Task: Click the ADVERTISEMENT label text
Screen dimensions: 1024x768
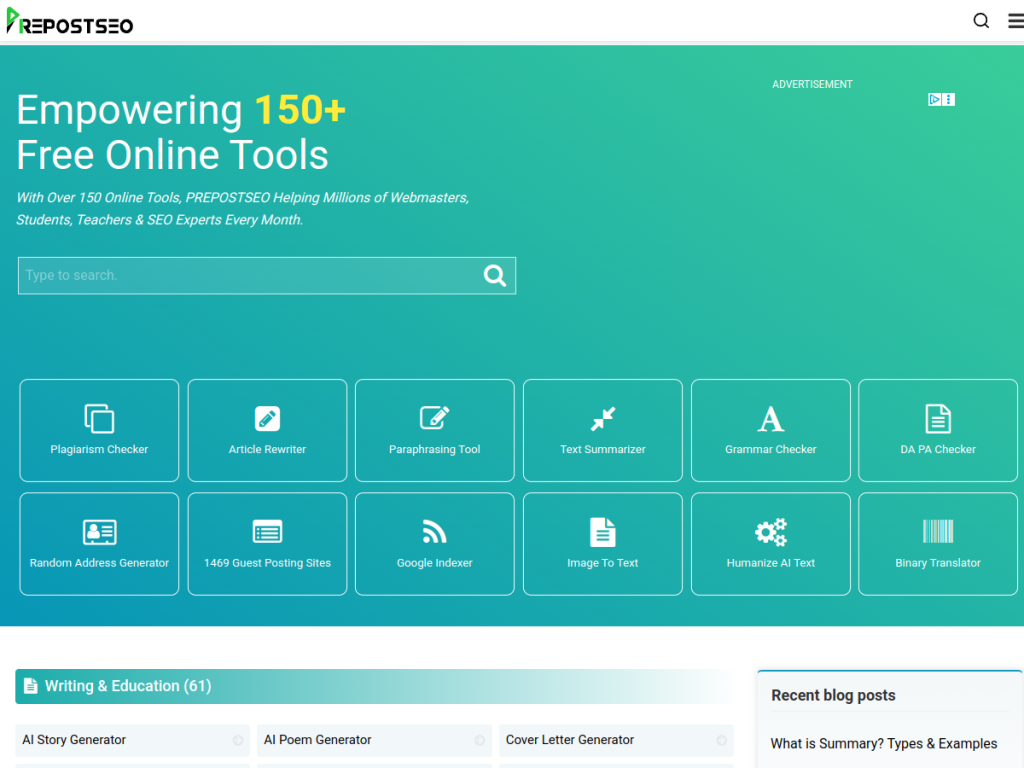Action: pyautogui.click(x=812, y=84)
